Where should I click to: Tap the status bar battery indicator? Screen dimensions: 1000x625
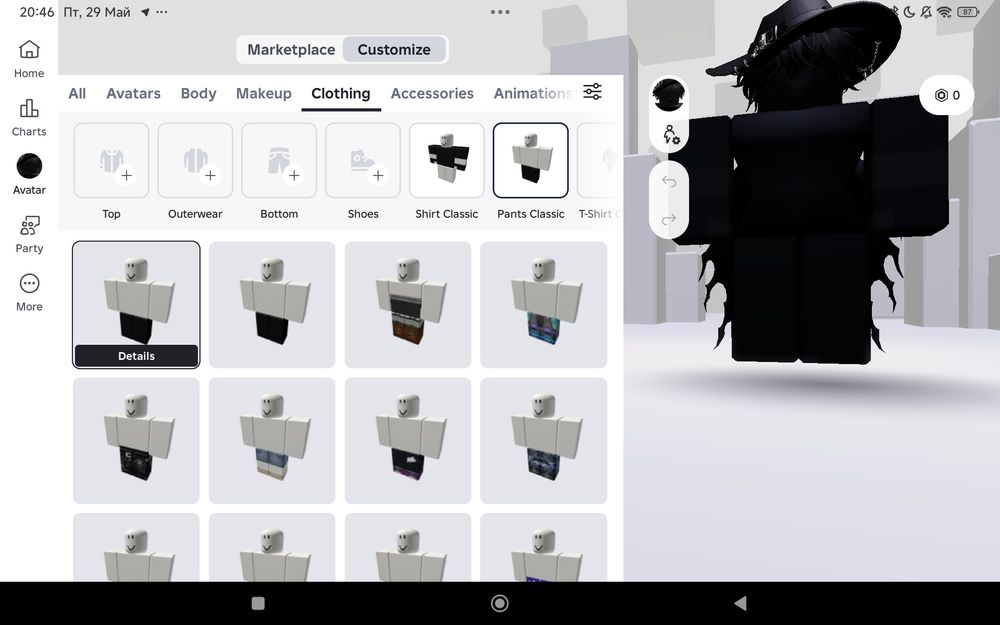coord(967,12)
